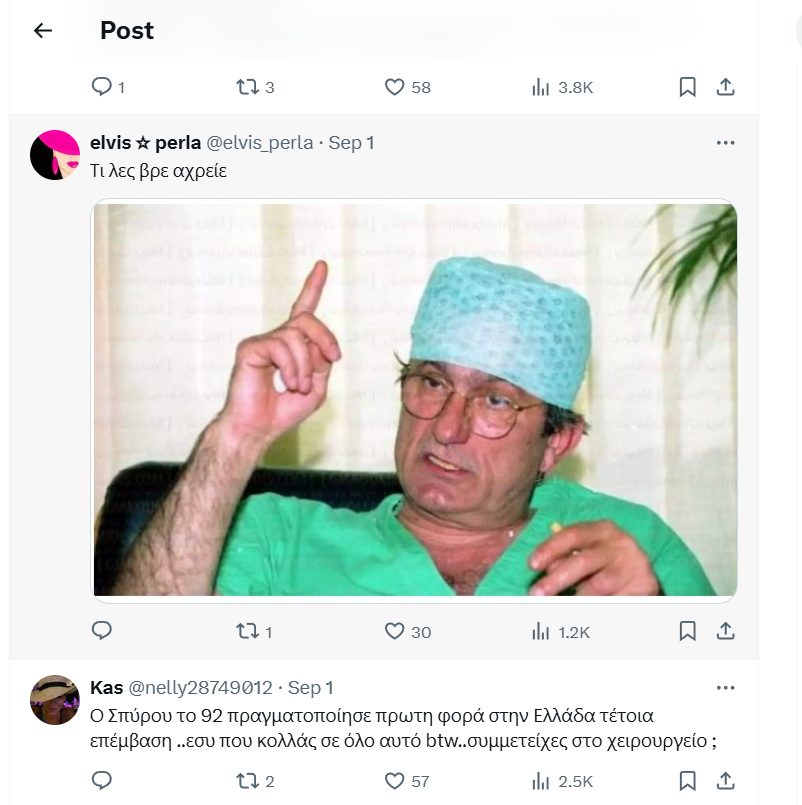
Task: Like elvis perla's post with 30 likes
Action: click(395, 631)
